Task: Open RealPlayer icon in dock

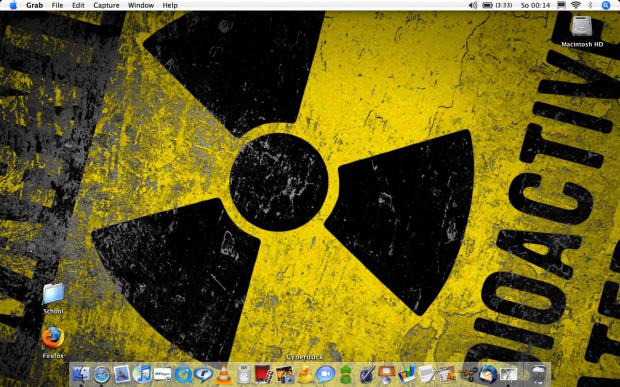Action: [x=203, y=374]
